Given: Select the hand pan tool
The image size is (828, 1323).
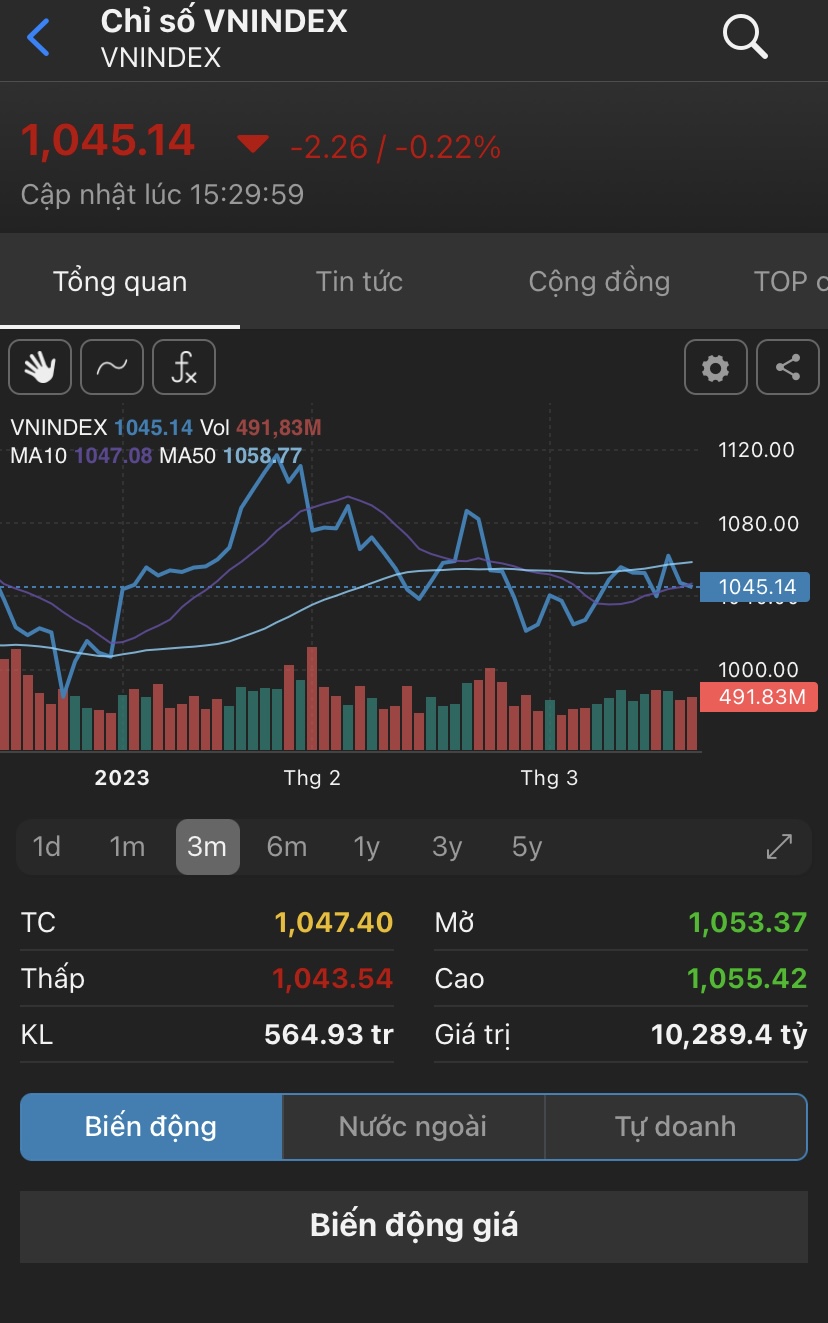Looking at the screenshot, I should pos(40,367).
